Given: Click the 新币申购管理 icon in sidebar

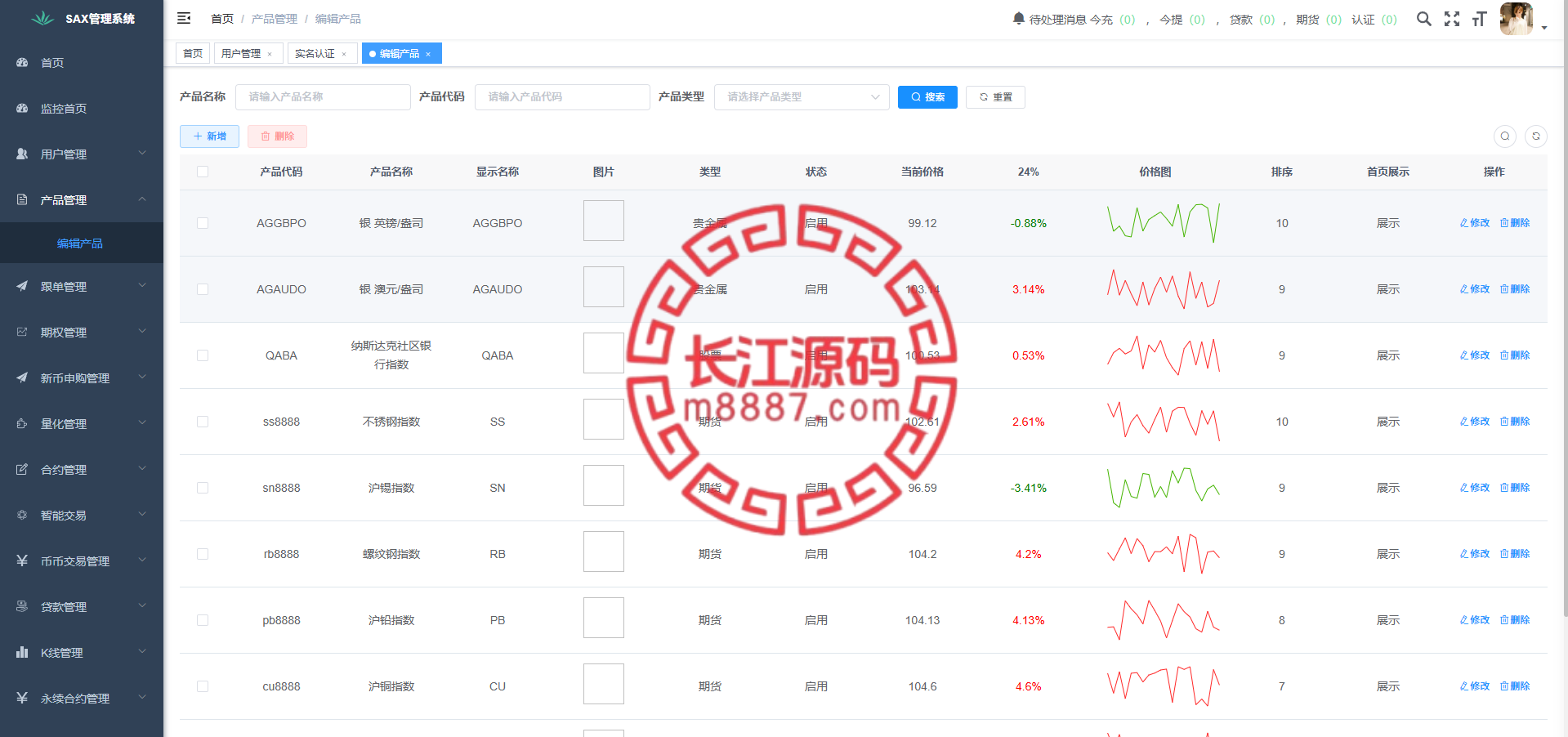Looking at the screenshot, I should [x=22, y=378].
